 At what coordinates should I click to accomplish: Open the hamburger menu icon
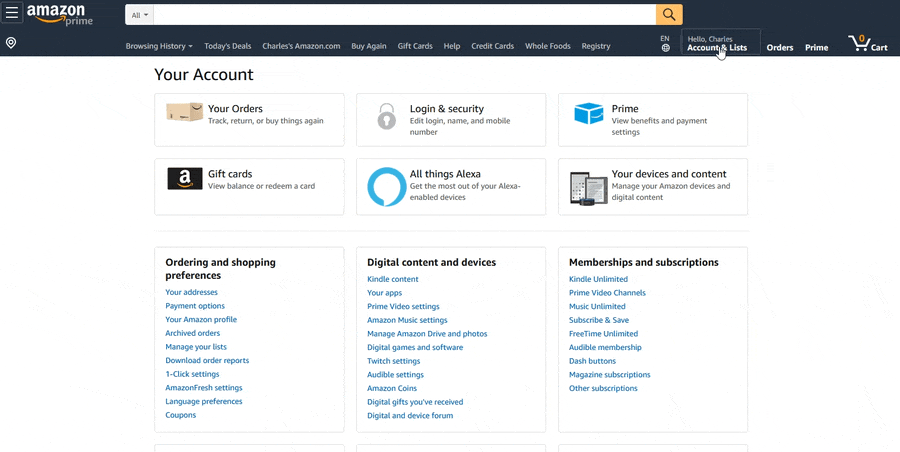[12, 14]
